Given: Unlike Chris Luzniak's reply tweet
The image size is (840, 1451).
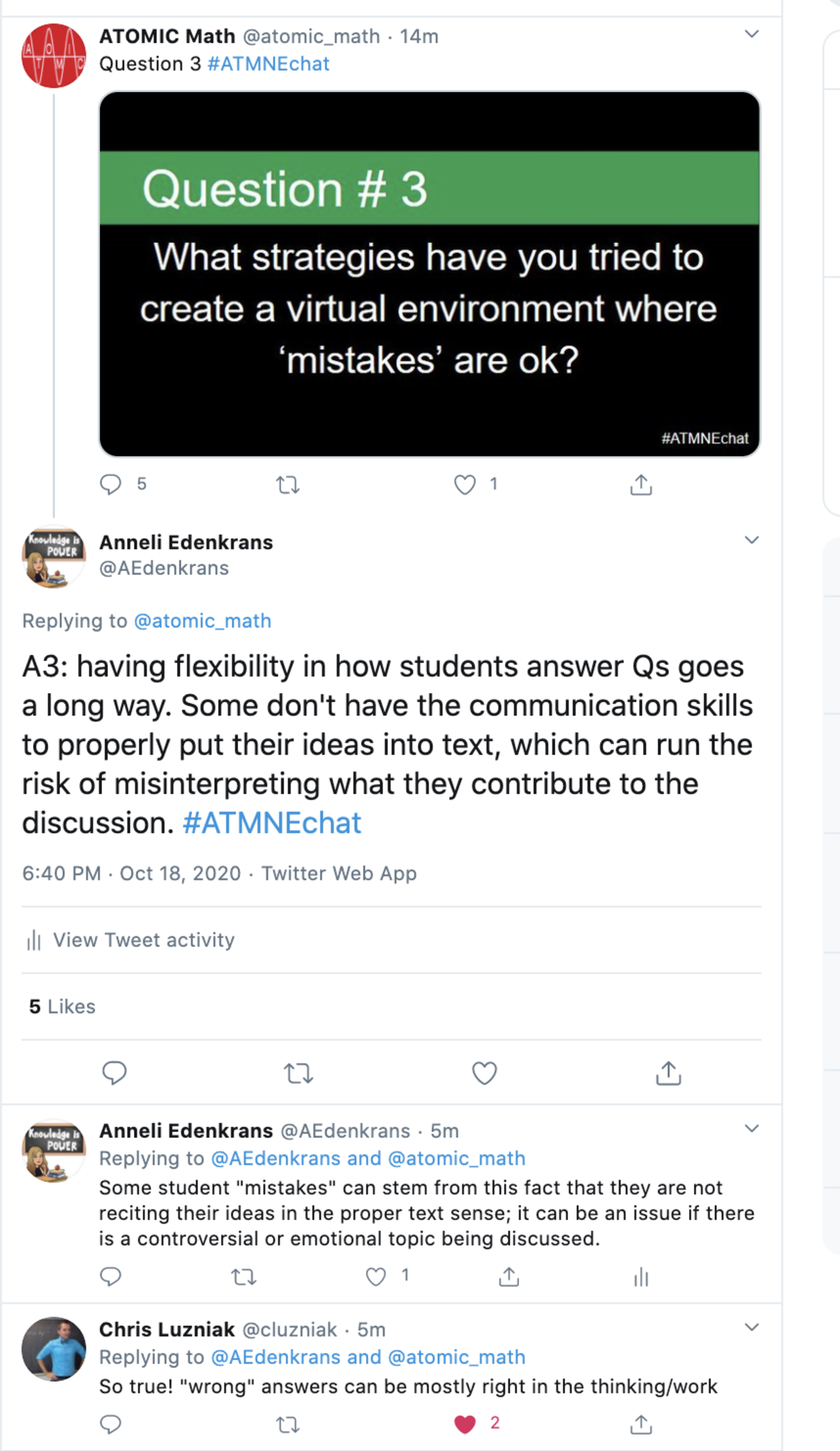Looking at the screenshot, I should 465,1424.
